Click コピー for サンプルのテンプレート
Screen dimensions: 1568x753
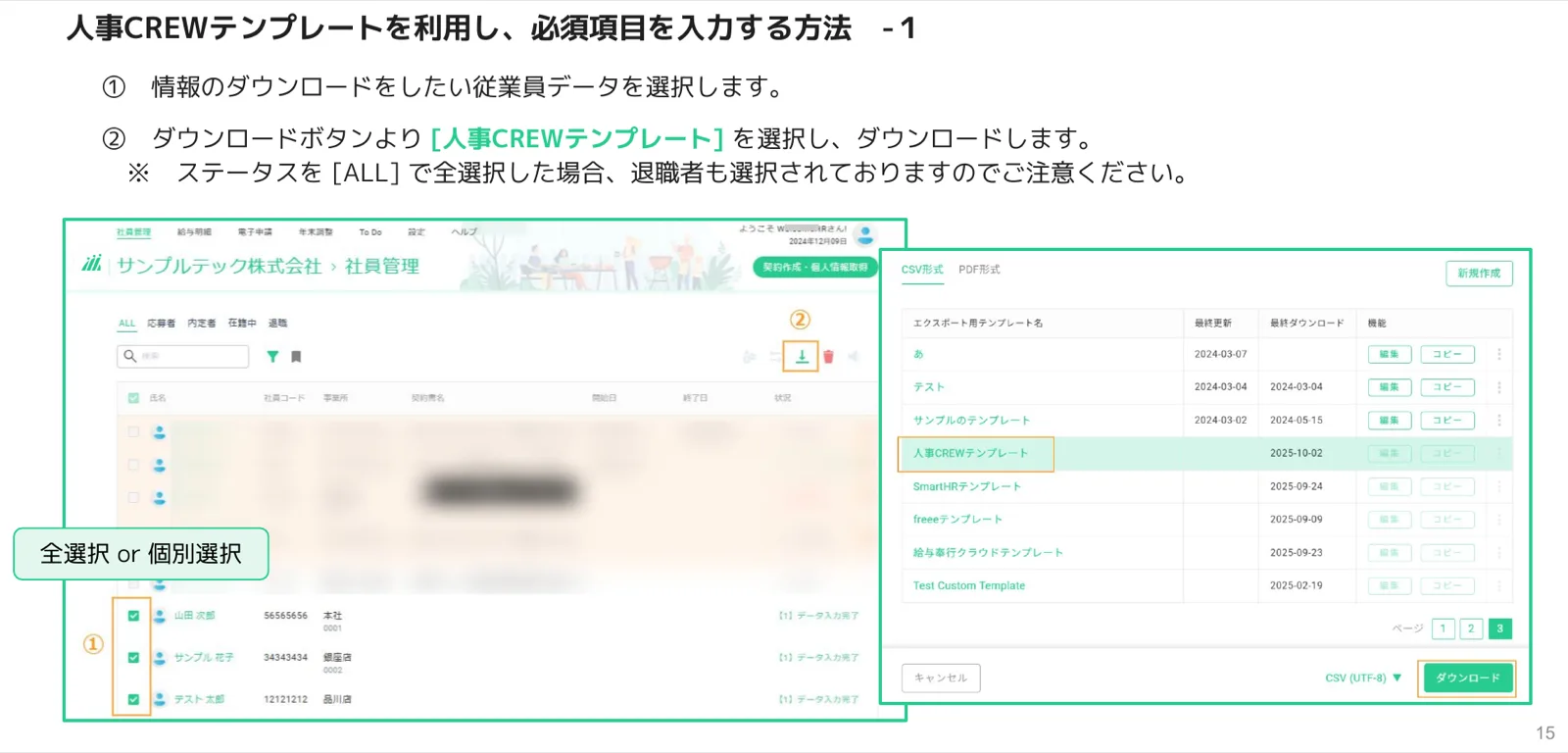tap(1447, 421)
